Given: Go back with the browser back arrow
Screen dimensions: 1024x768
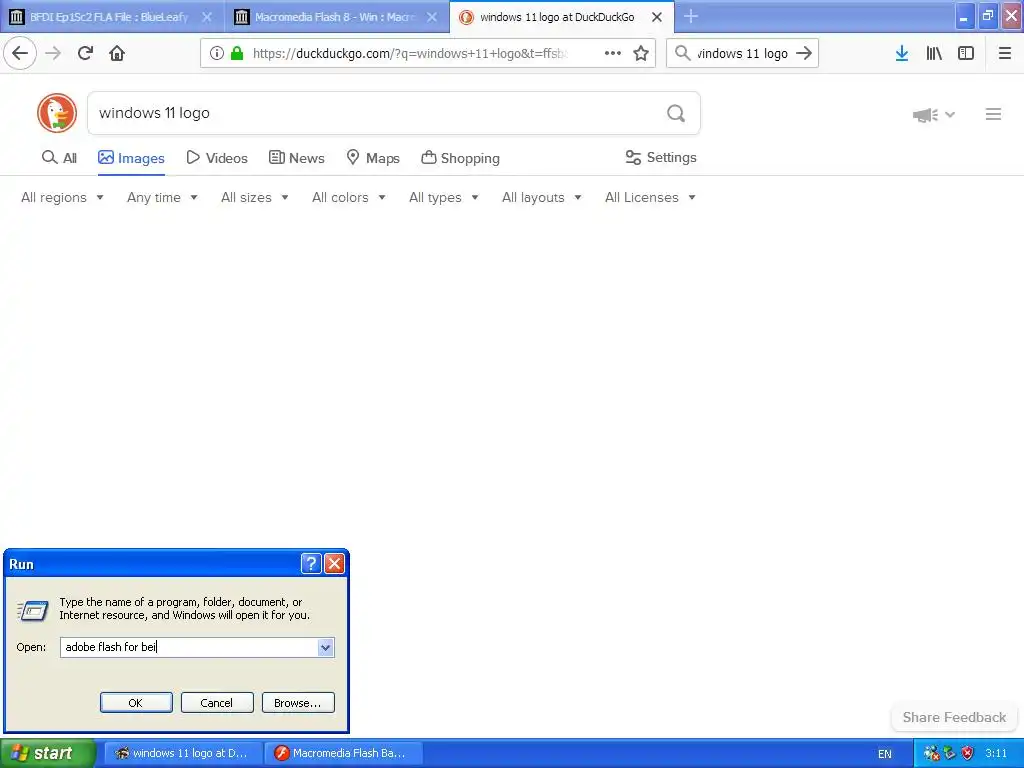Looking at the screenshot, I should pyautogui.click(x=20, y=53).
